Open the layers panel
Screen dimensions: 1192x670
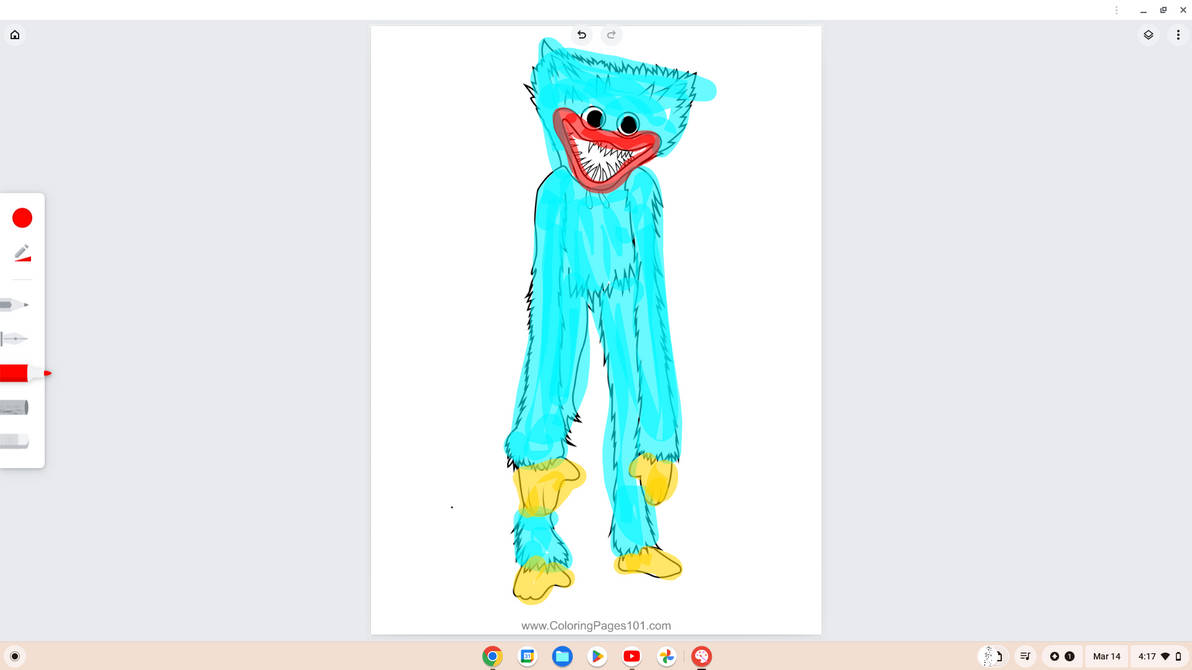pyautogui.click(x=1148, y=35)
